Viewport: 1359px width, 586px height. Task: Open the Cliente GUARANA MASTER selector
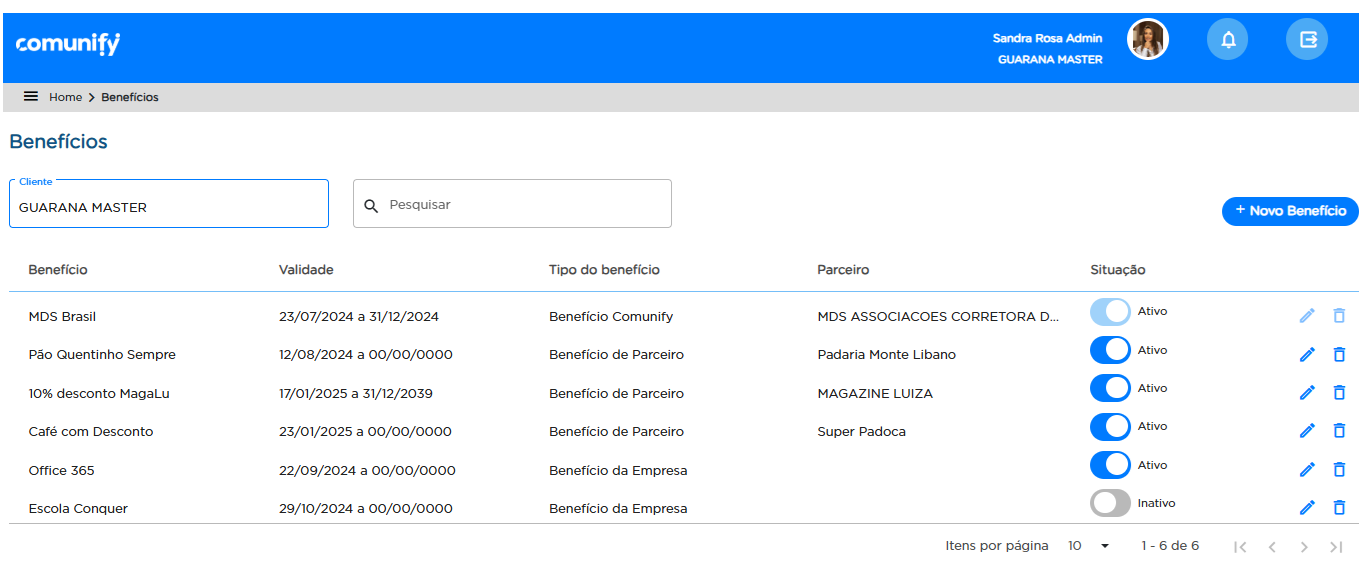[168, 205]
